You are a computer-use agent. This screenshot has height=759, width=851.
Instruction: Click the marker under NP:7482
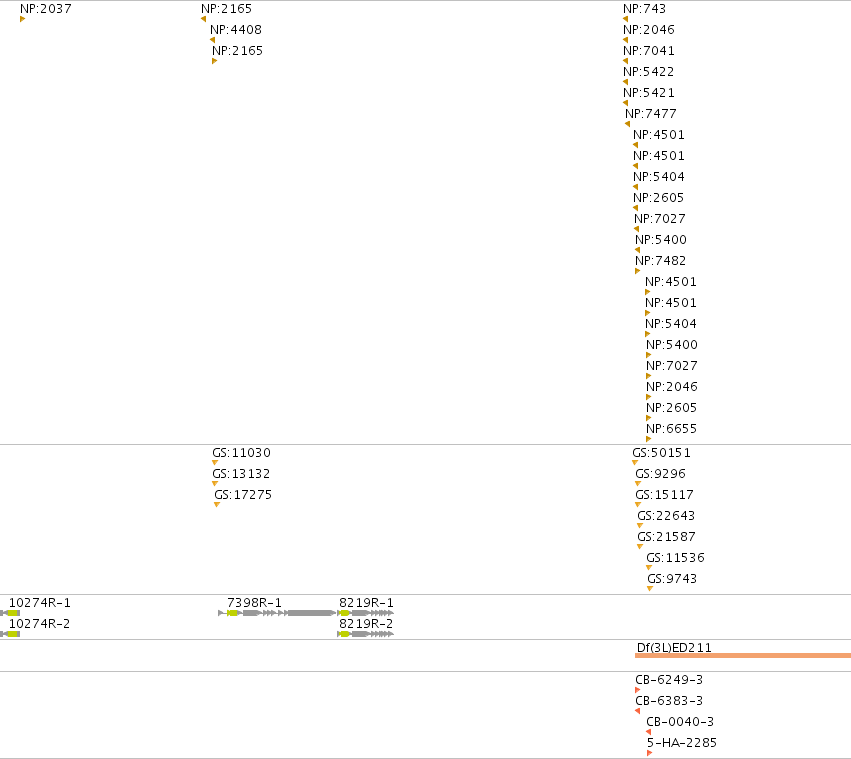click(638, 271)
